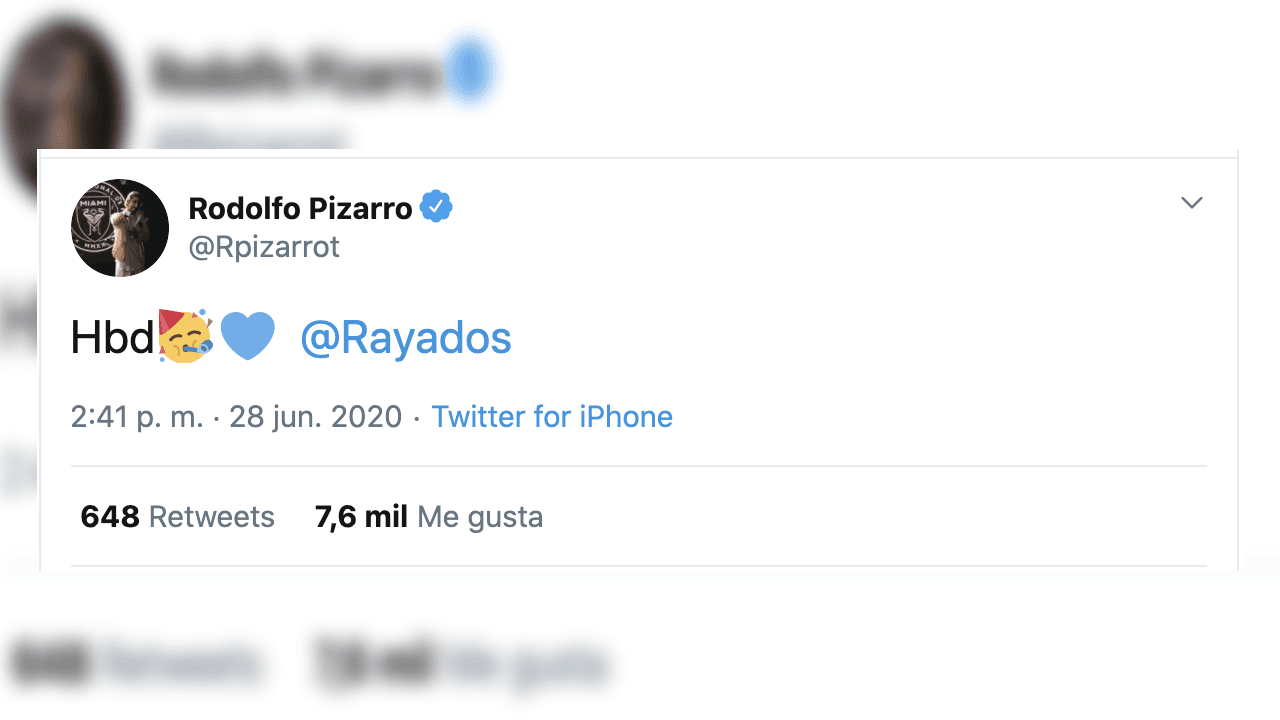Click the Twitter for iPhone source link
Viewport: 1280px width, 720px height.
point(552,417)
